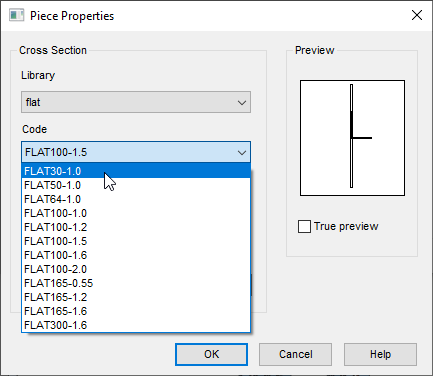433x376 pixels.
Task: Select FLAT165-0.55 from the dropdown
Action: (x=136, y=283)
